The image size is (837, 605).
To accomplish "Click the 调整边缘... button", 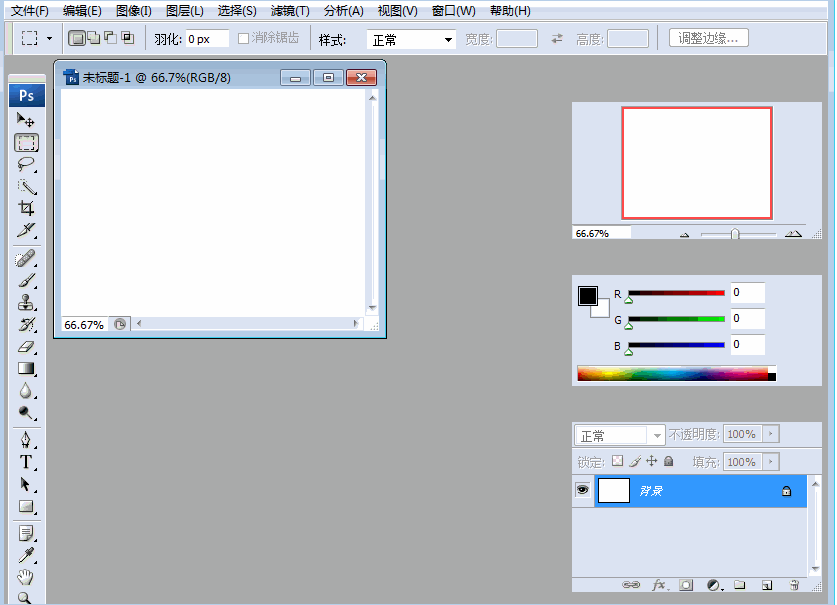I will tap(708, 38).
